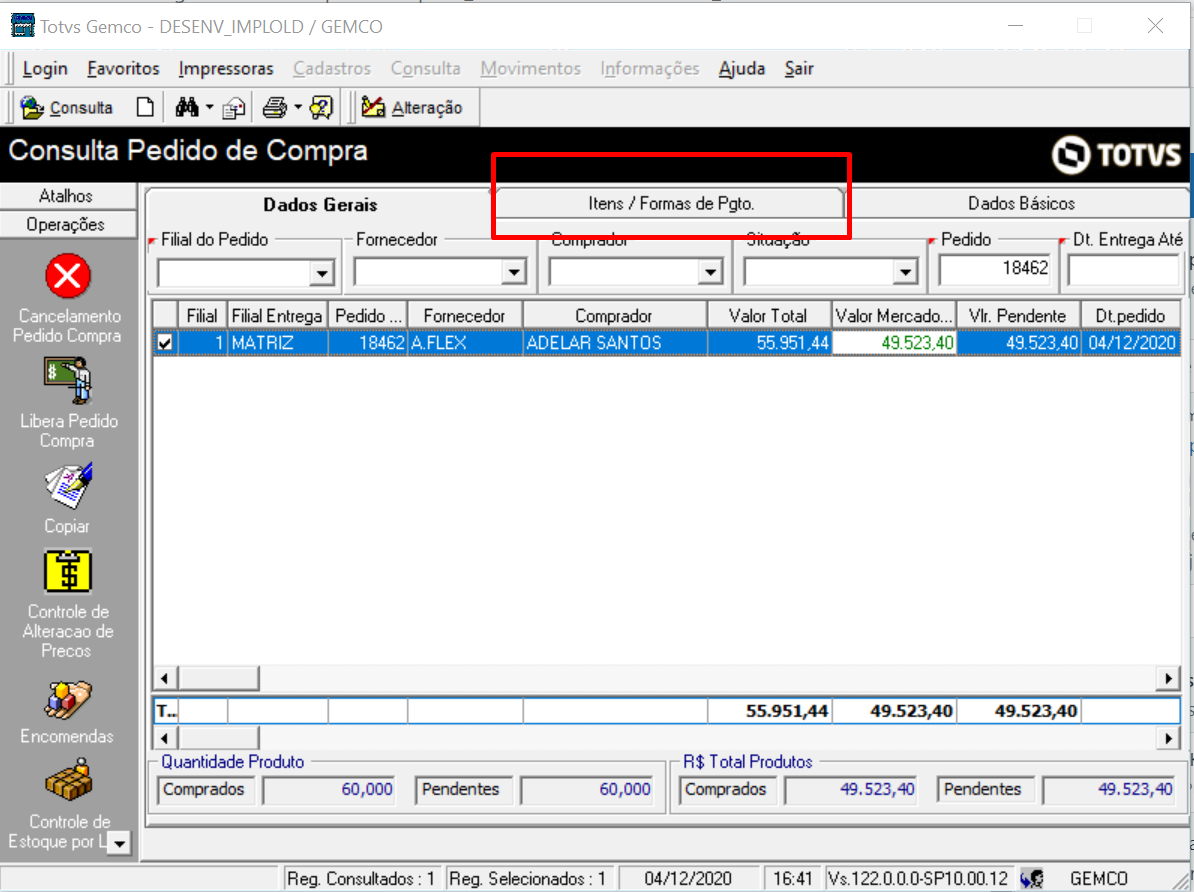The width and height of the screenshot is (1194, 892).
Task: Click the Comprador column header
Action: [x=614, y=315]
